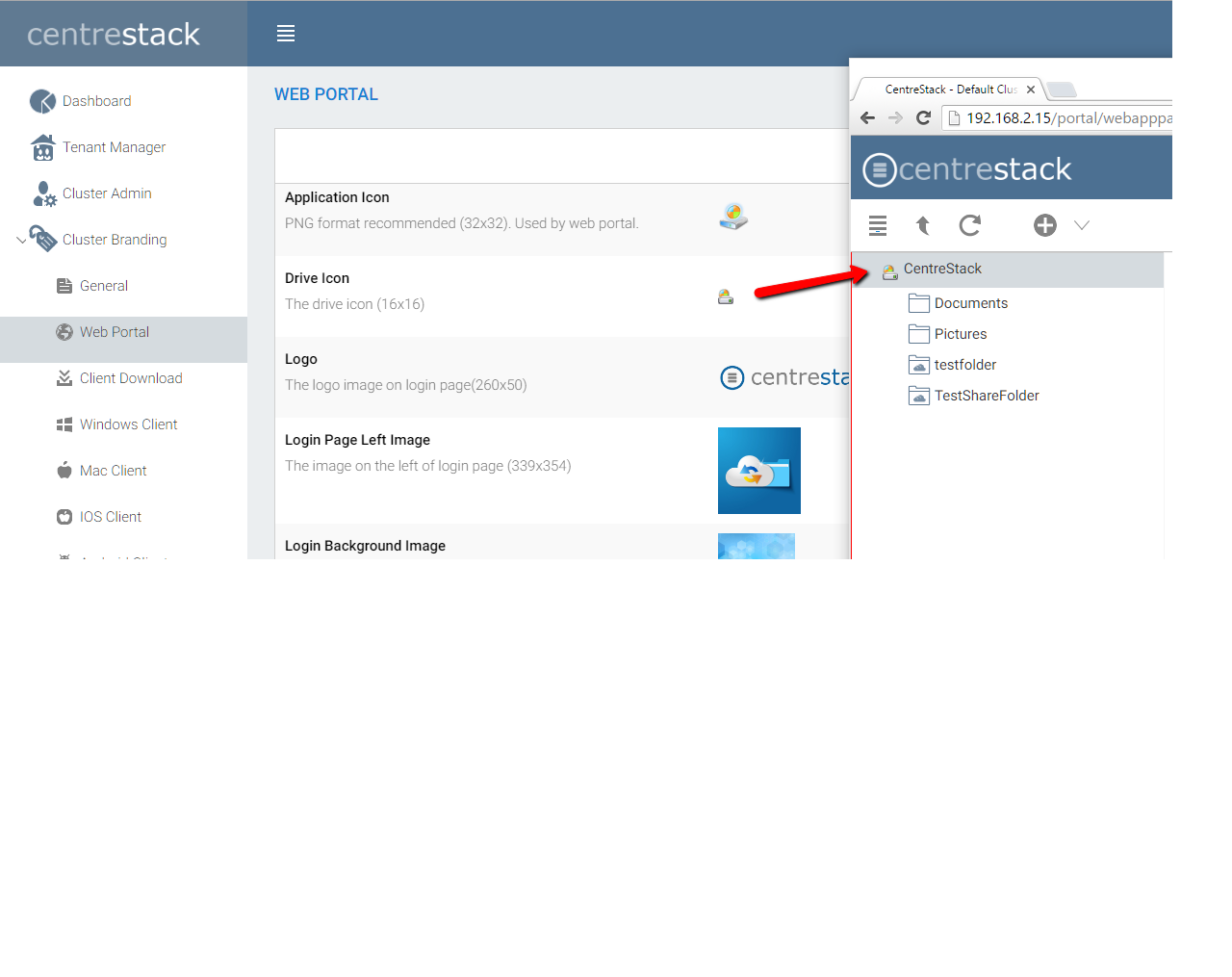Collapse the Cluster Branding section chevron
The width and height of the screenshot is (1232, 977).
tap(21, 240)
